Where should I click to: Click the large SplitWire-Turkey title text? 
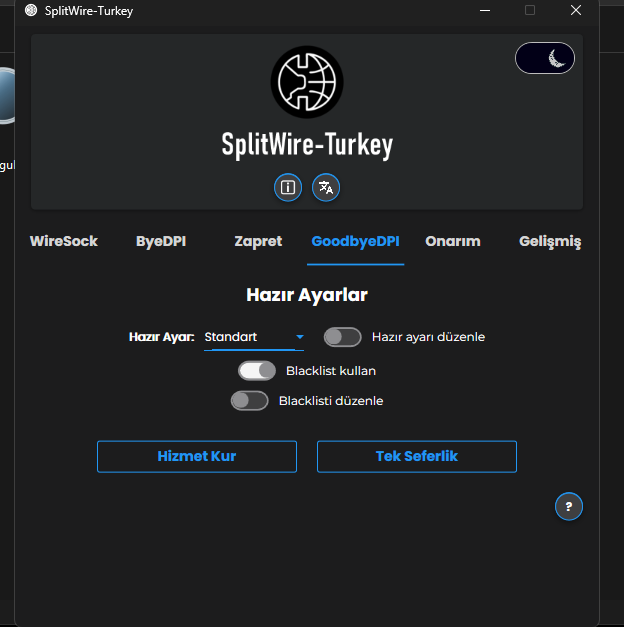pos(307,144)
